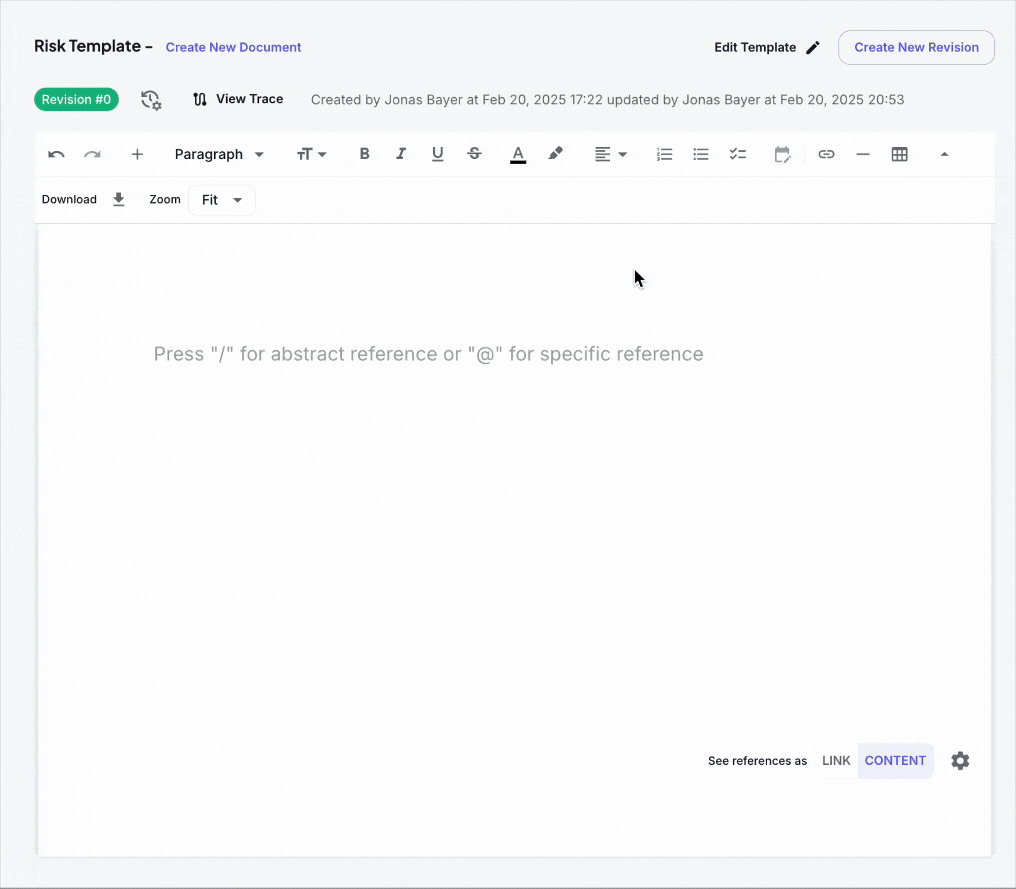
Task: Apply strikethrough formatting
Action: coord(474,154)
